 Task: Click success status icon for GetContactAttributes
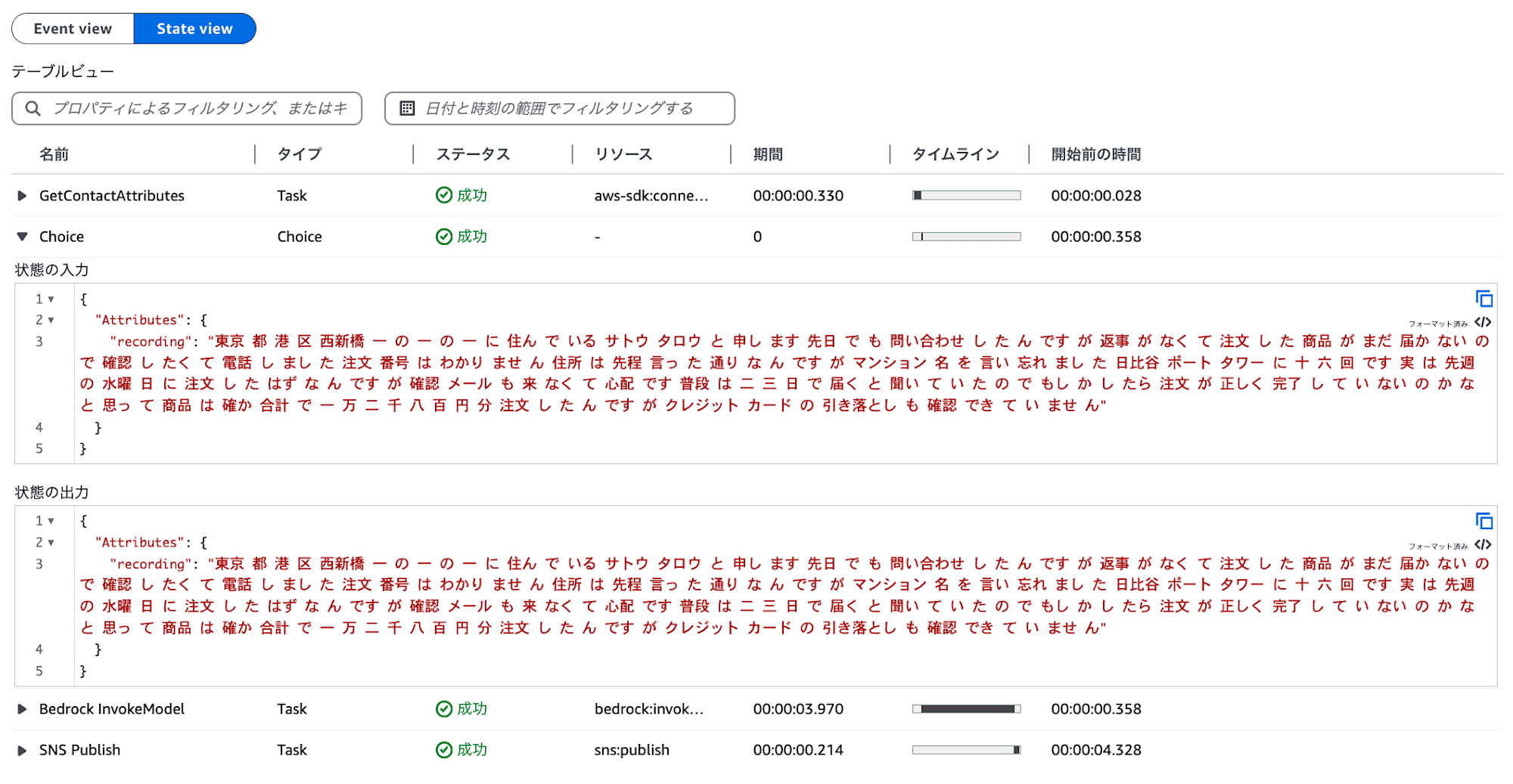click(x=444, y=196)
